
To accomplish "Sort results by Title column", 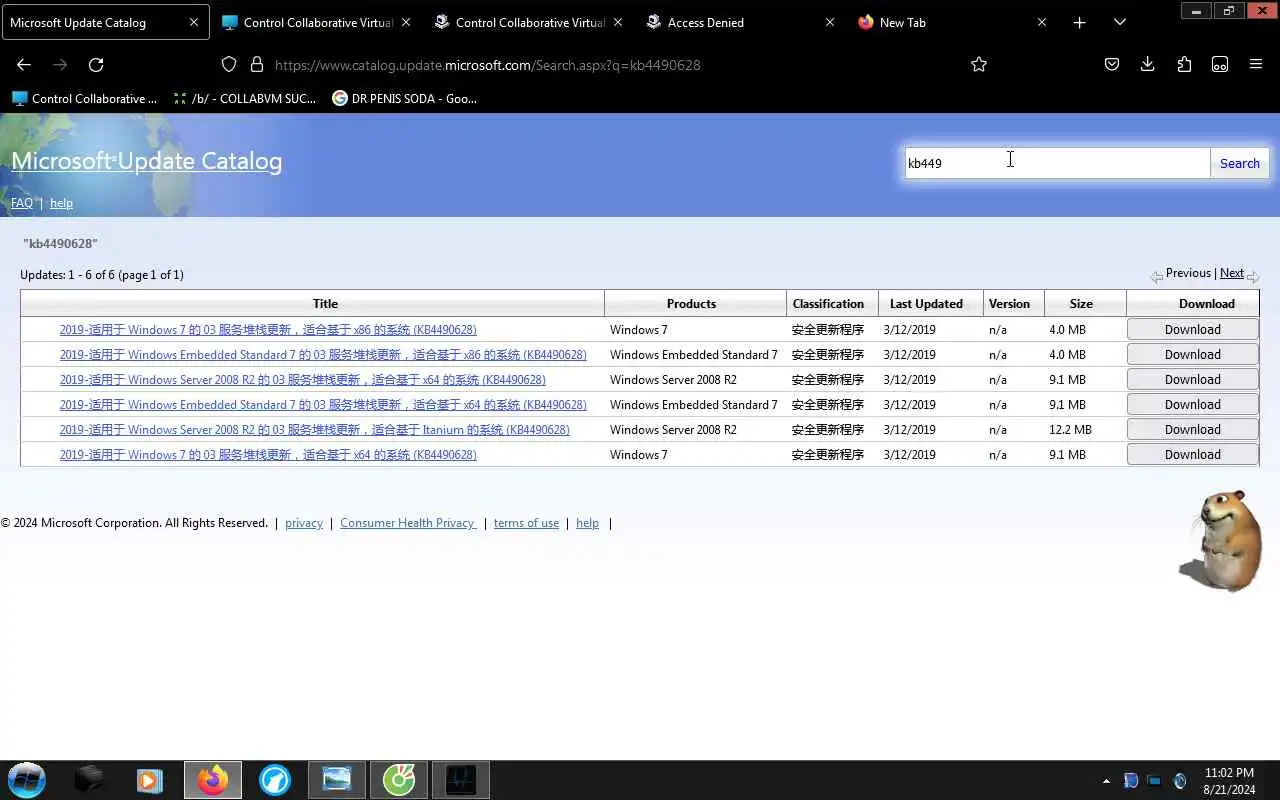I will (325, 304).
